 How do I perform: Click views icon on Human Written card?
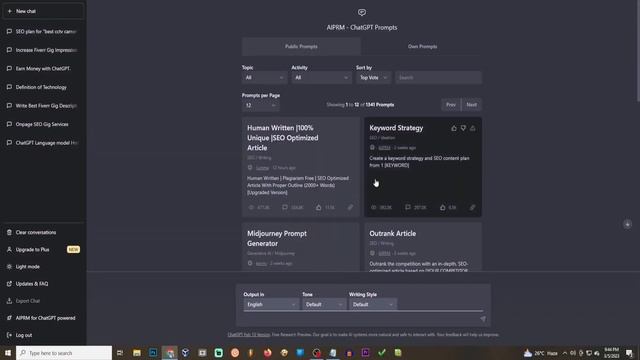coord(251,207)
